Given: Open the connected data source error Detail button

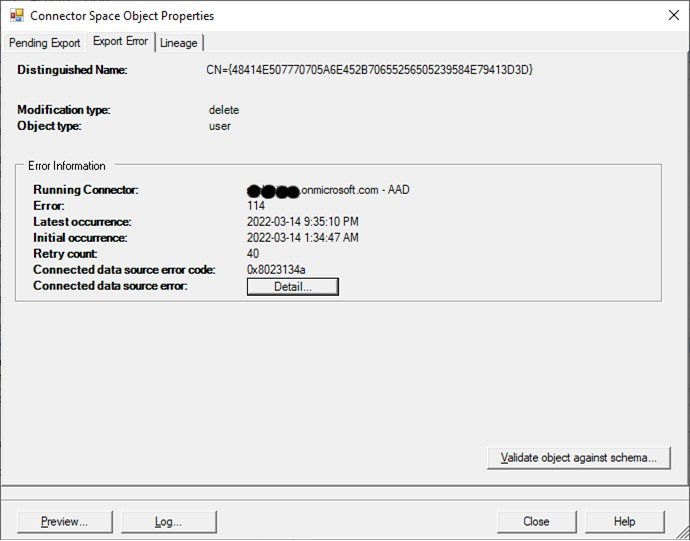Looking at the screenshot, I should (293, 287).
